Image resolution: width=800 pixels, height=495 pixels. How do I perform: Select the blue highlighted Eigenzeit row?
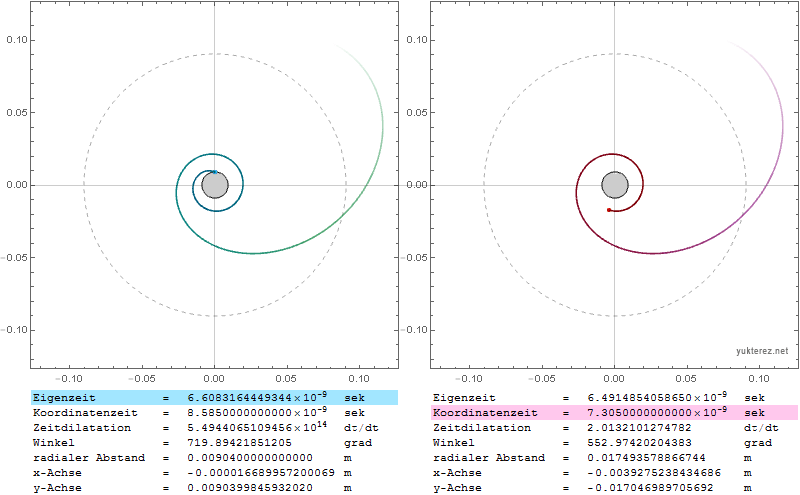point(214,397)
